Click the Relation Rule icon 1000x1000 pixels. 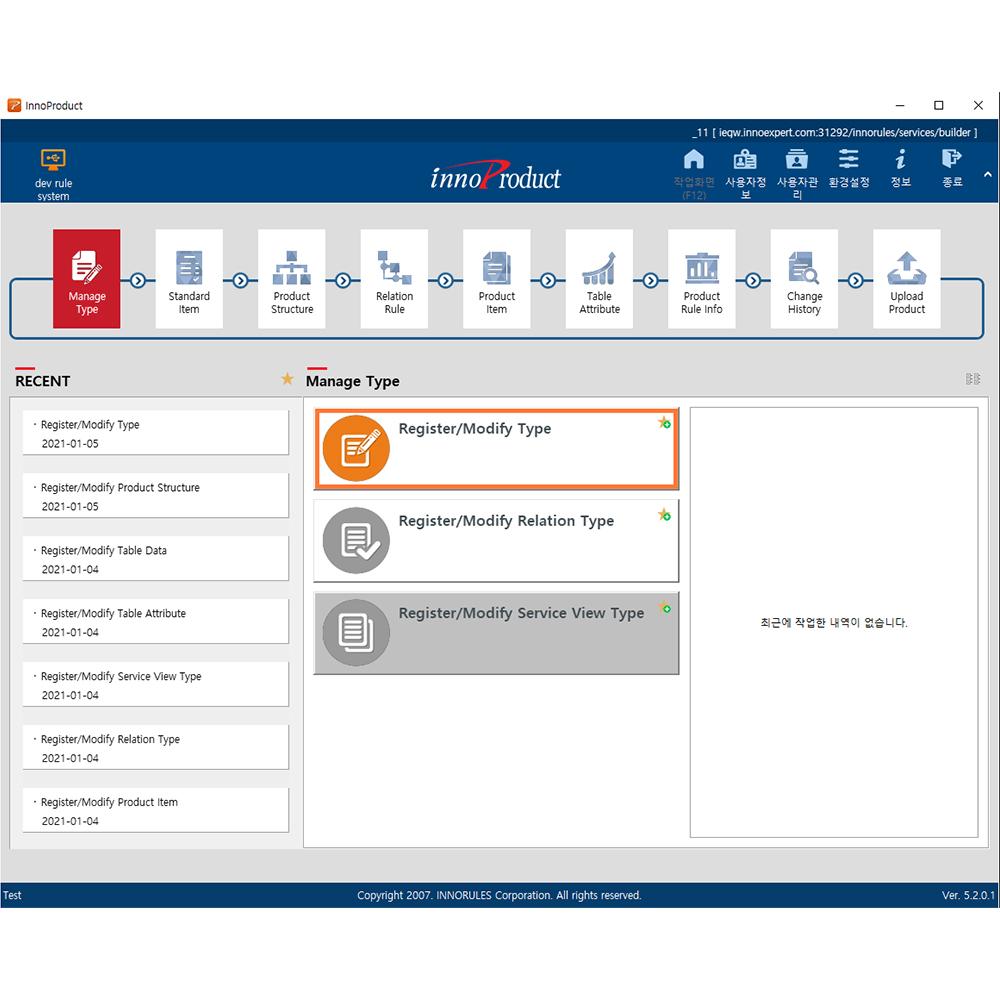(x=394, y=278)
